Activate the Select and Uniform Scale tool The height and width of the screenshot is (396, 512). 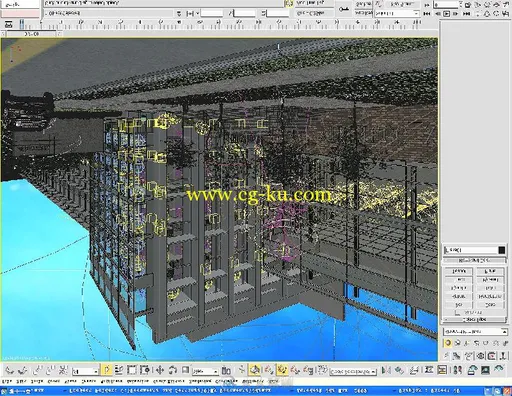click(x=185, y=370)
